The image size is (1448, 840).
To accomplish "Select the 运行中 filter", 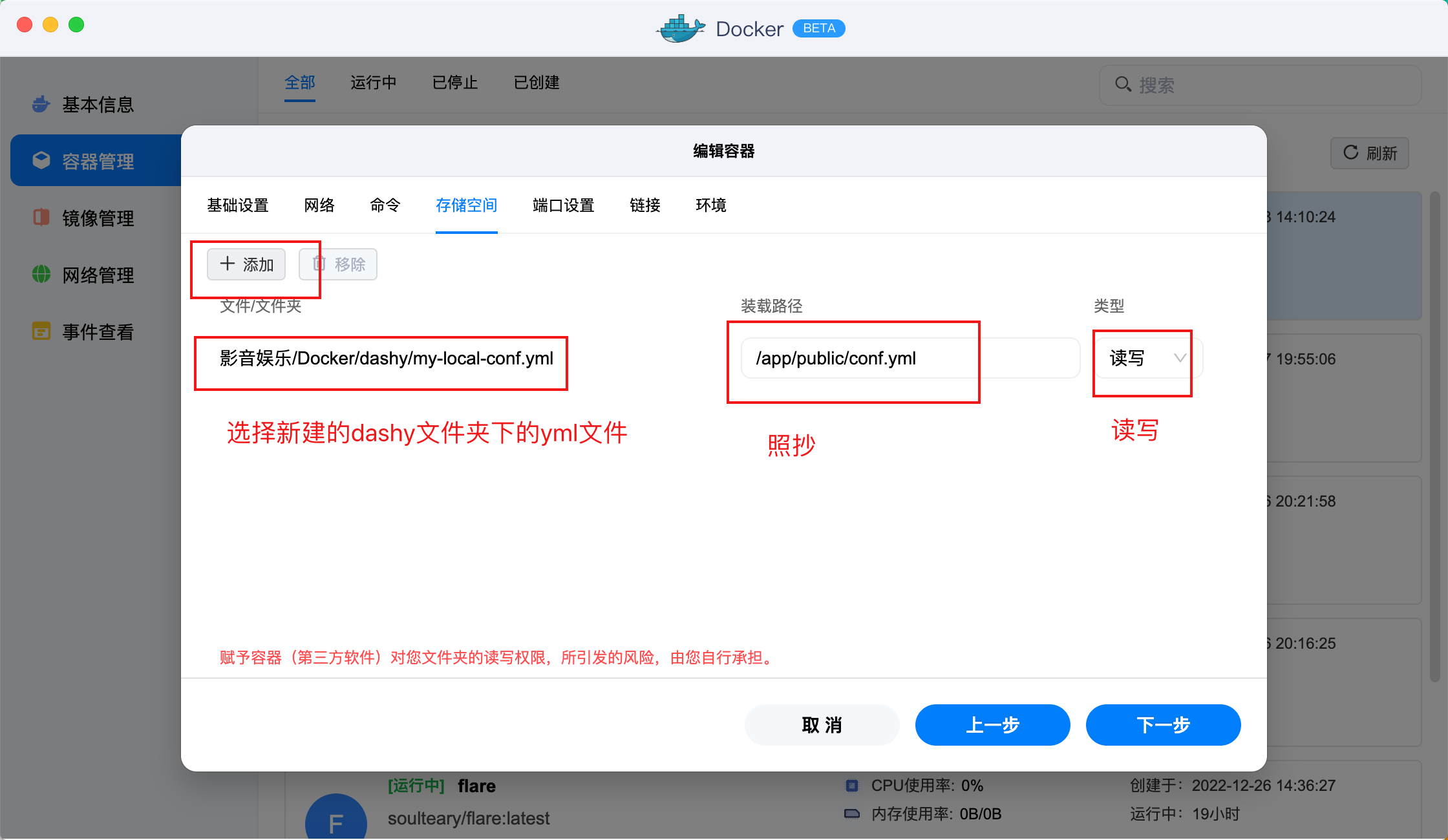I will point(374,83).
